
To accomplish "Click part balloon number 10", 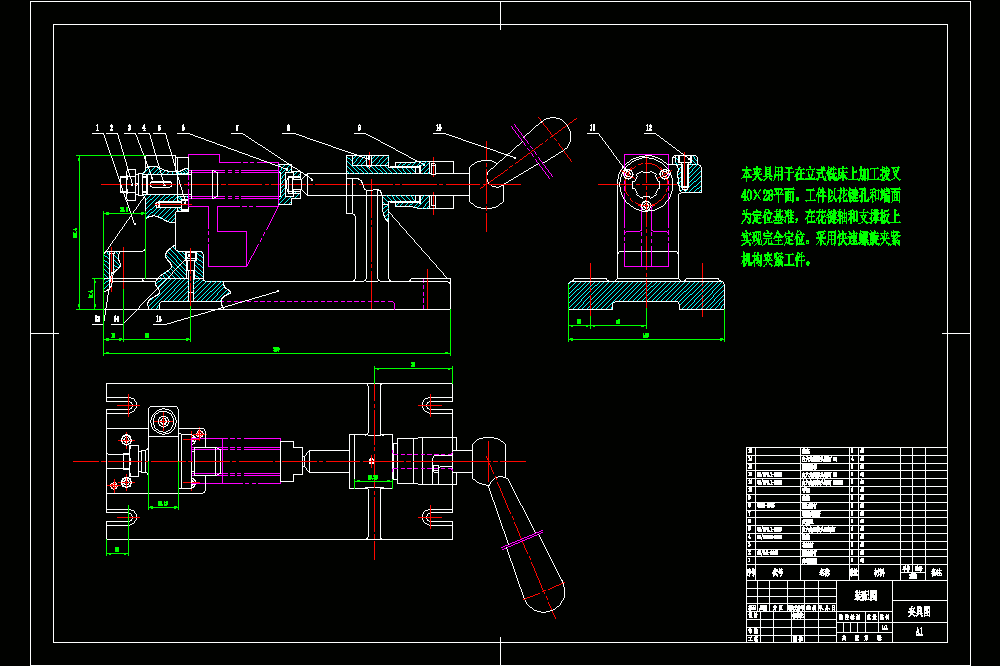I will click(x=439, y=128).
